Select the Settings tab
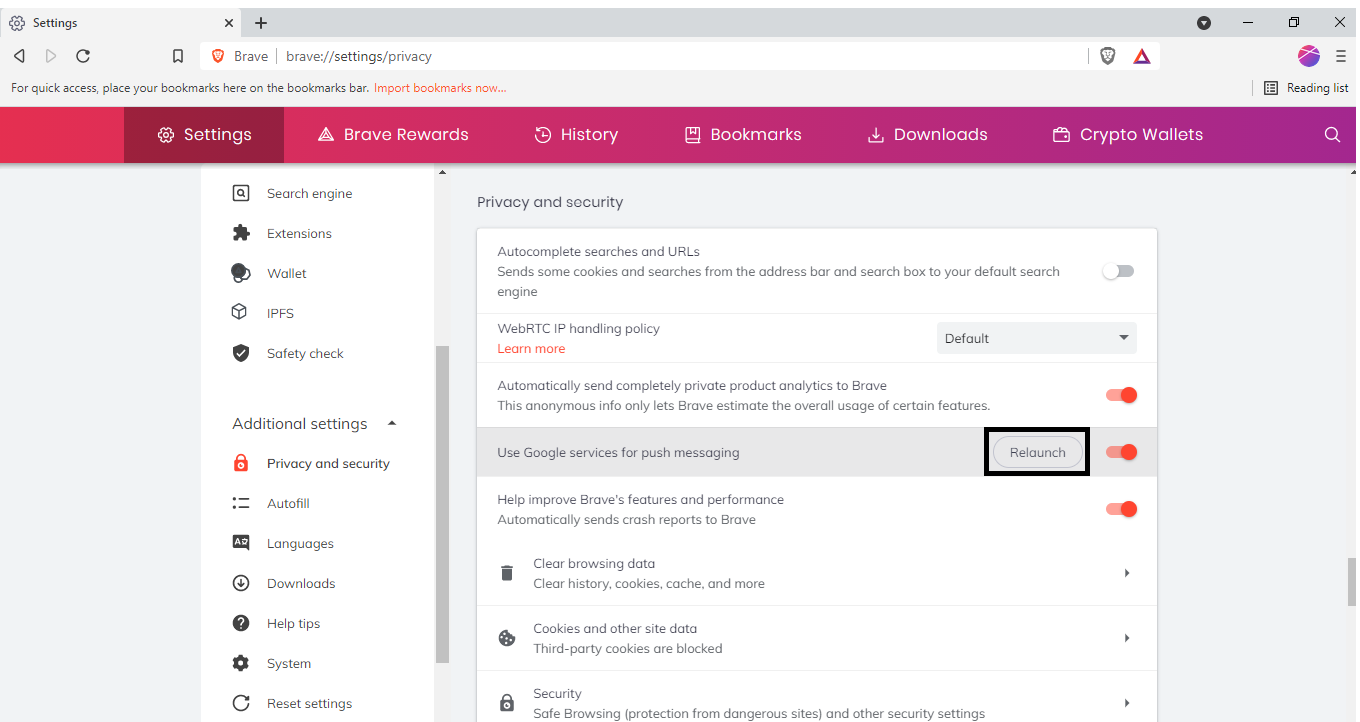The width and height of the screenshot is (1360, 722). click(204, 135)
